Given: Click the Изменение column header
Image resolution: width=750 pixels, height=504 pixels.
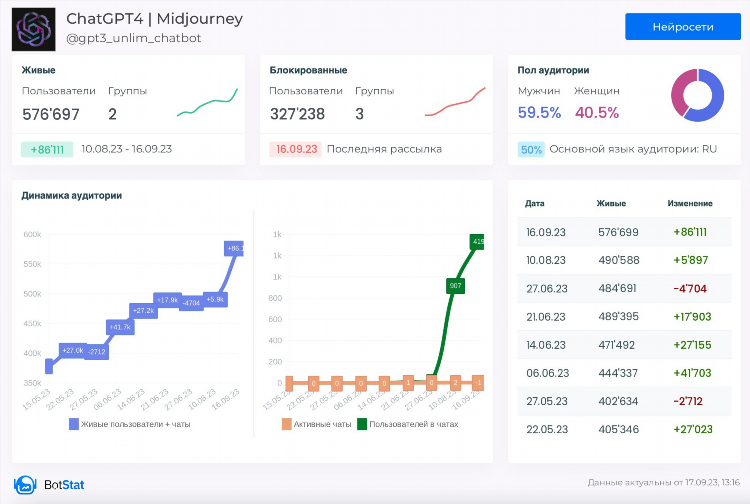Looking at the screenshot, I should click(x=690, y=203).
